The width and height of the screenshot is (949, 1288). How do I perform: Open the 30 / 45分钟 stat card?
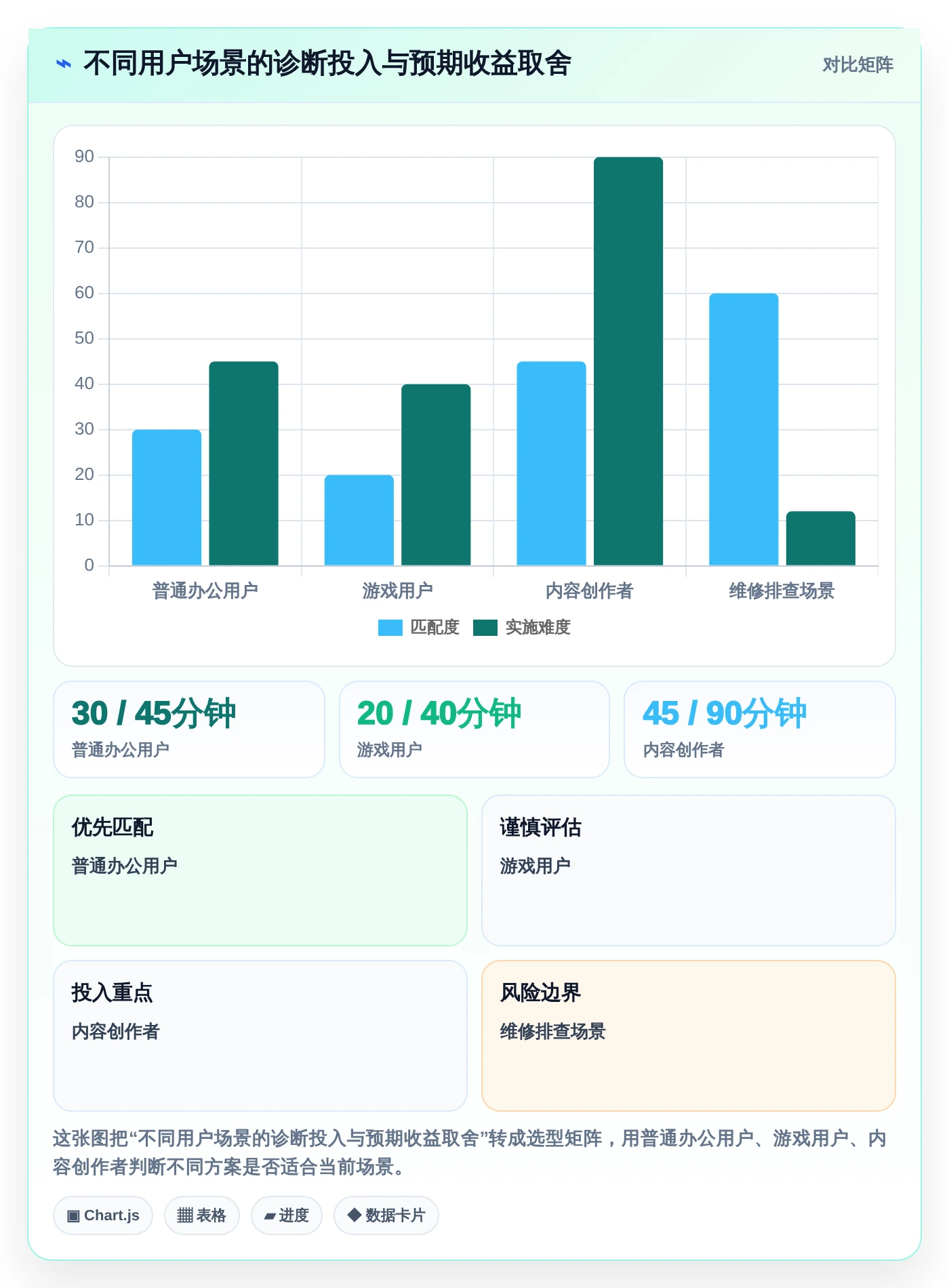click(189, 729)
